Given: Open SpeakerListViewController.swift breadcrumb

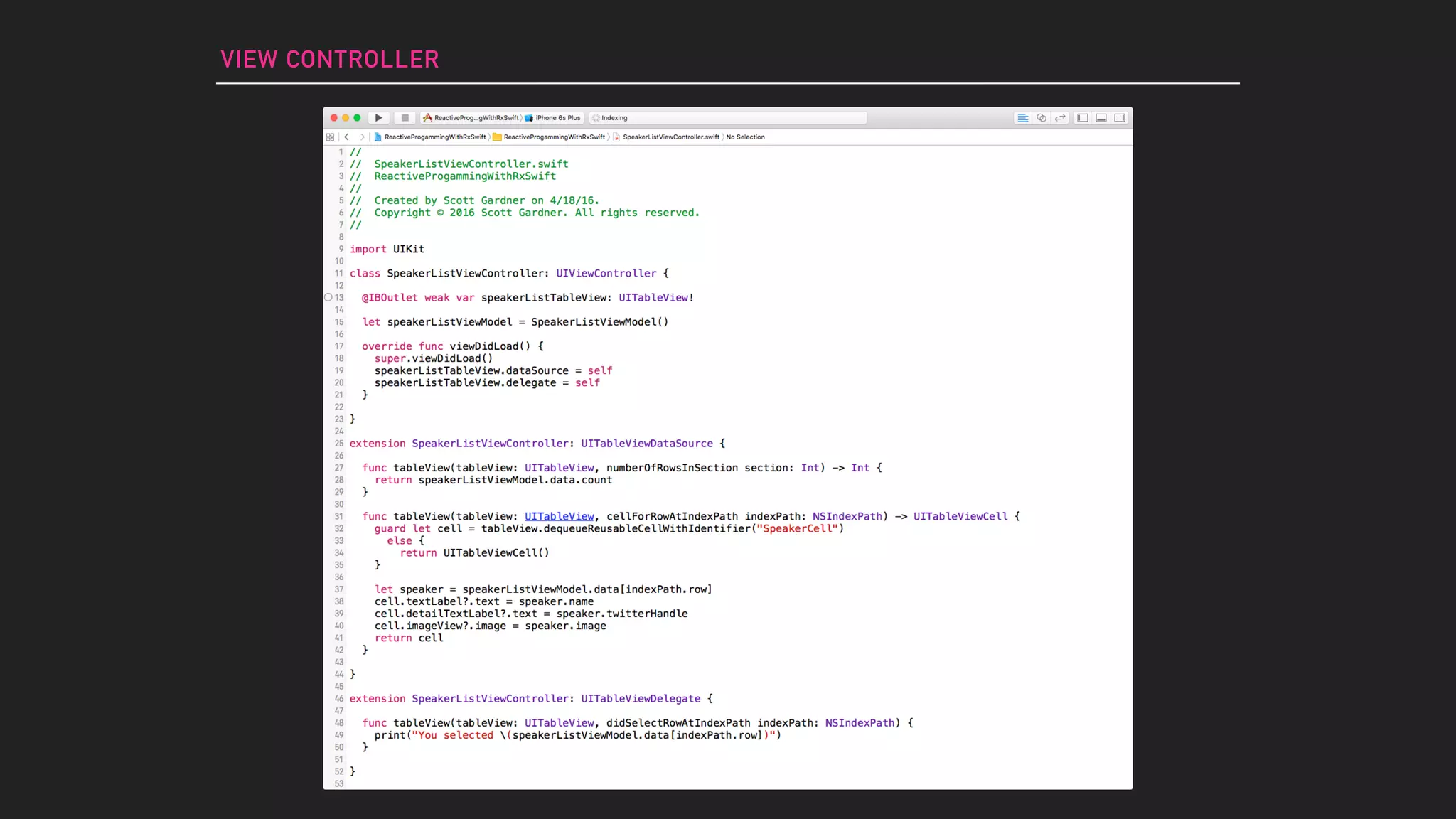Looking at the screenshot, I should [670, 137].
